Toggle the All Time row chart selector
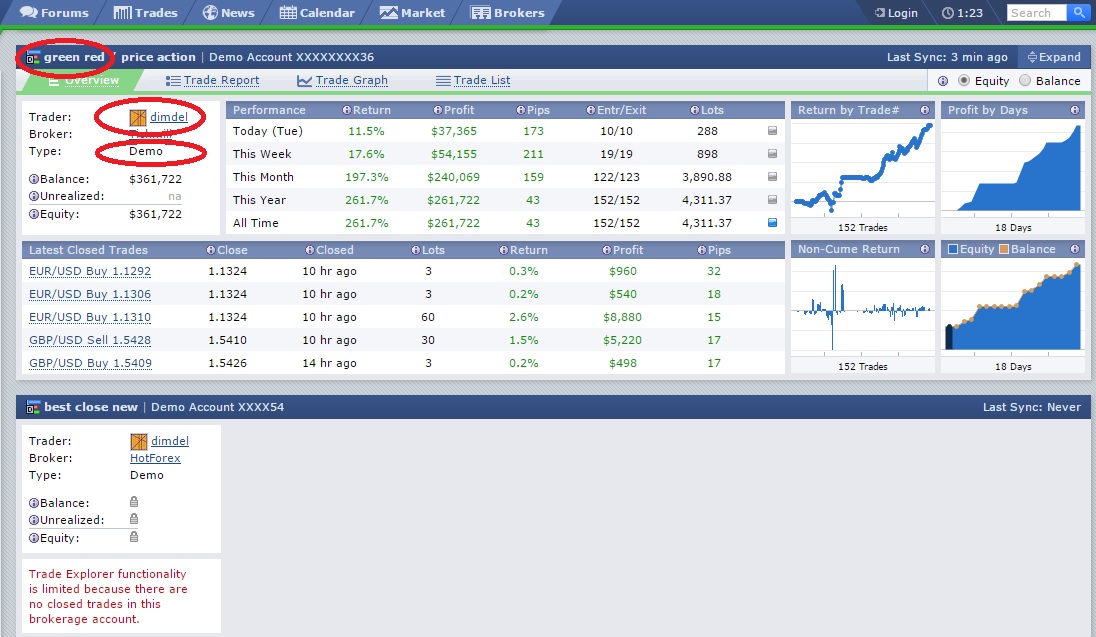 tap(772, 223)
